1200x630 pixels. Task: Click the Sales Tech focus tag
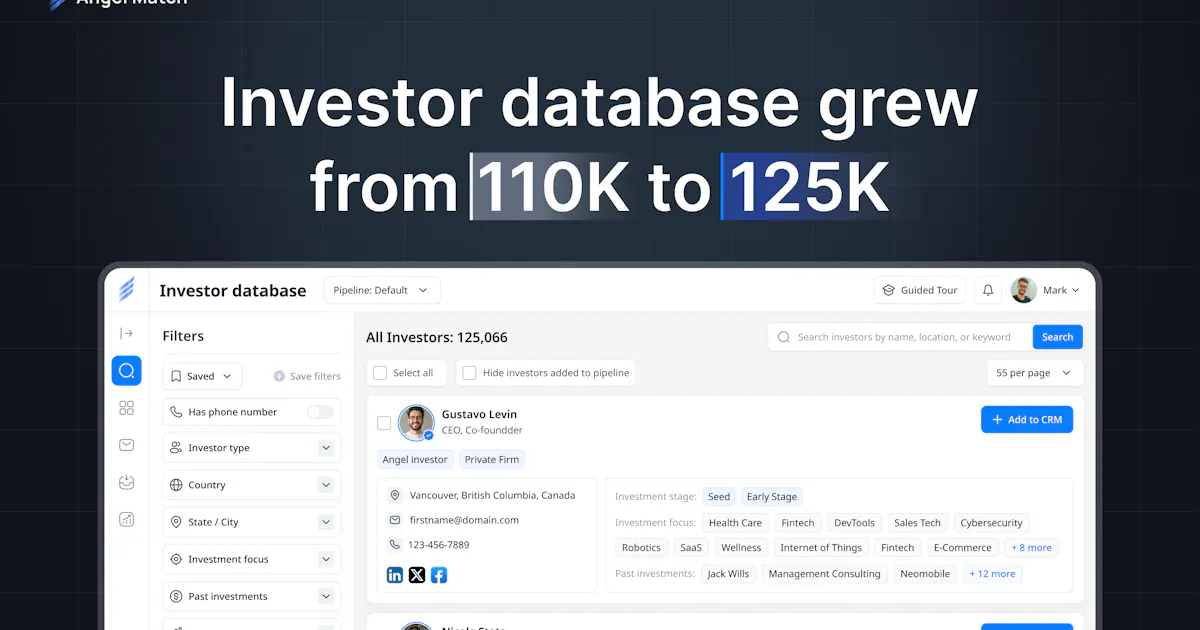point(917,523)
